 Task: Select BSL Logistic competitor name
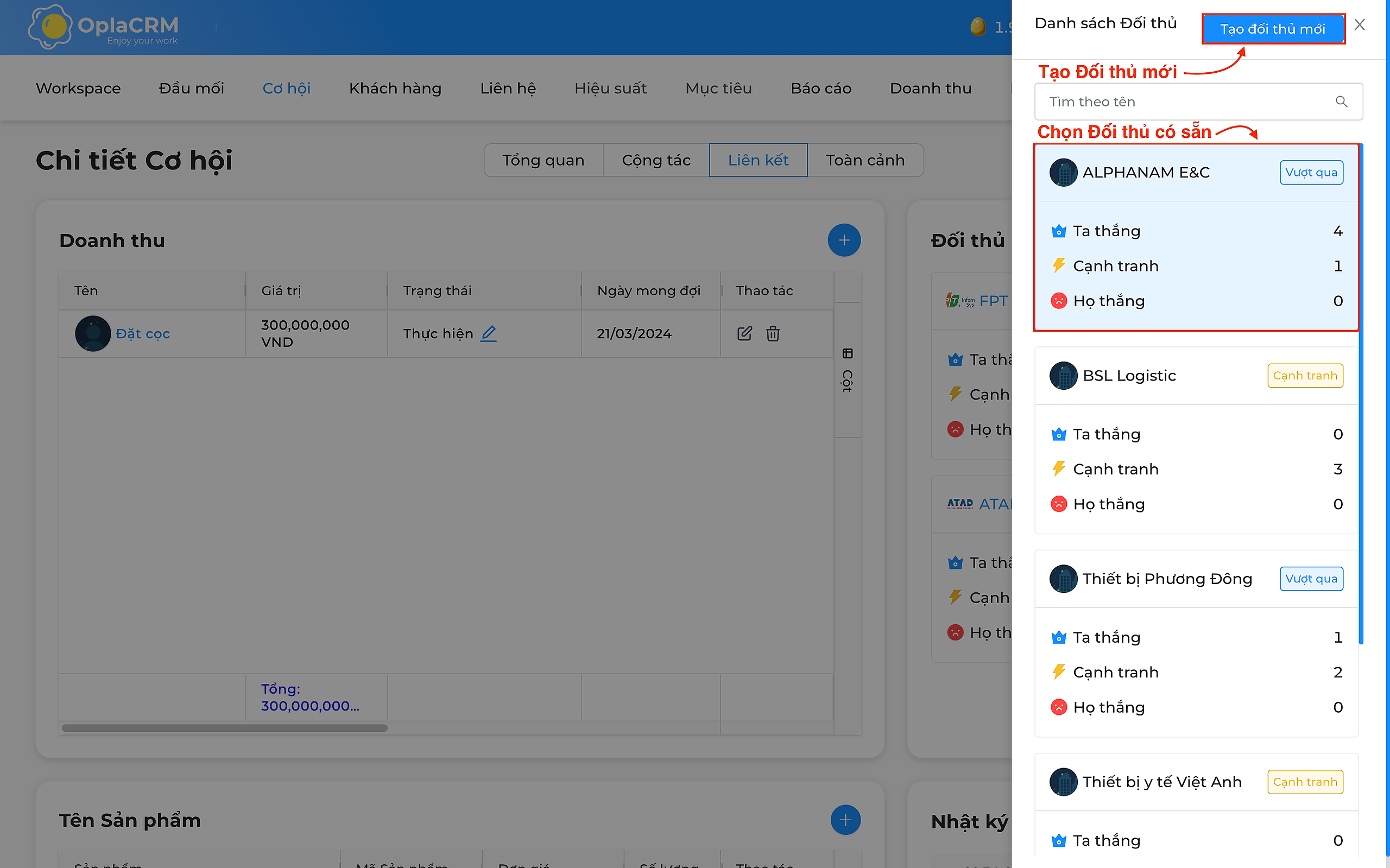tap(1129, 376)
